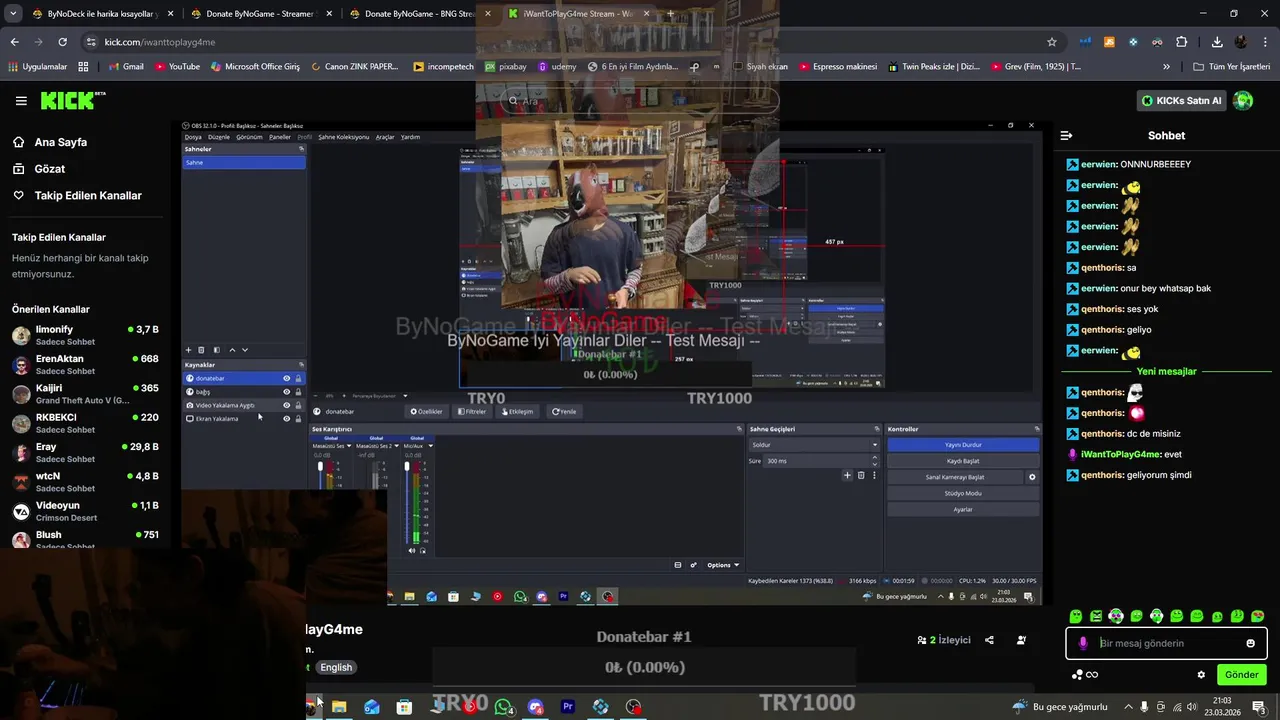The image size is (1280, 720).
Task: Bookmark this page with the star icon
Action: point(1052,42)
